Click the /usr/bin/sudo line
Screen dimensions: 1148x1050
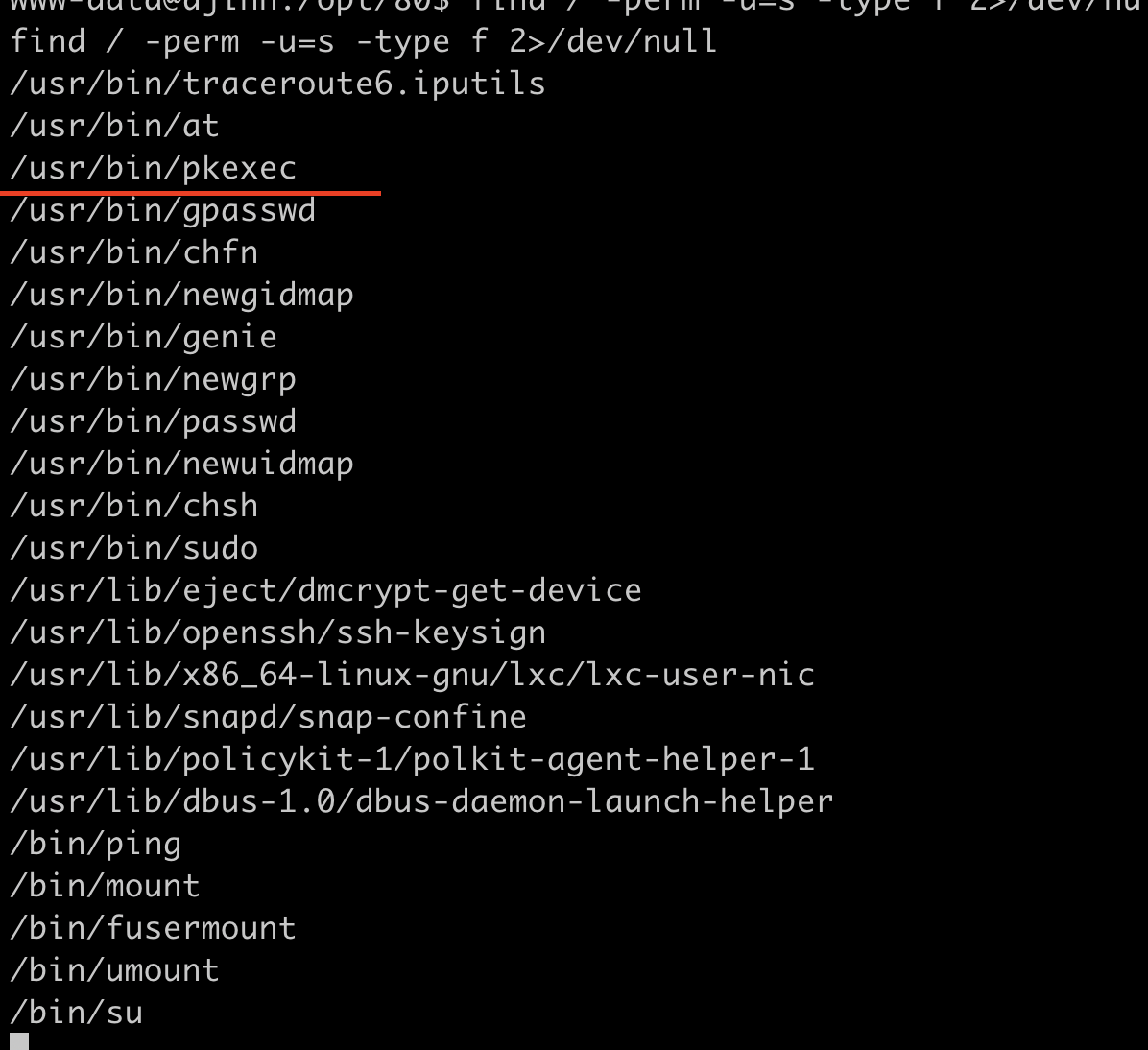(134, 548)
